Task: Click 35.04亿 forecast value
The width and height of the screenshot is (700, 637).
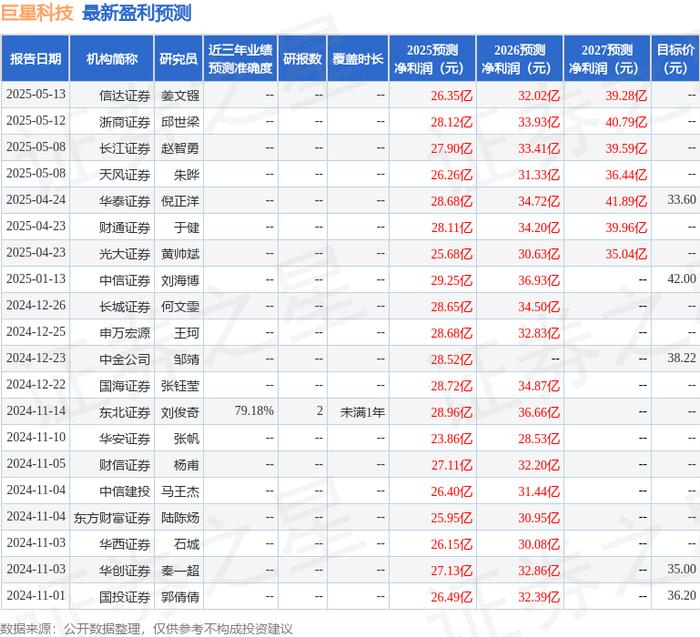Action: pos(626,254)
